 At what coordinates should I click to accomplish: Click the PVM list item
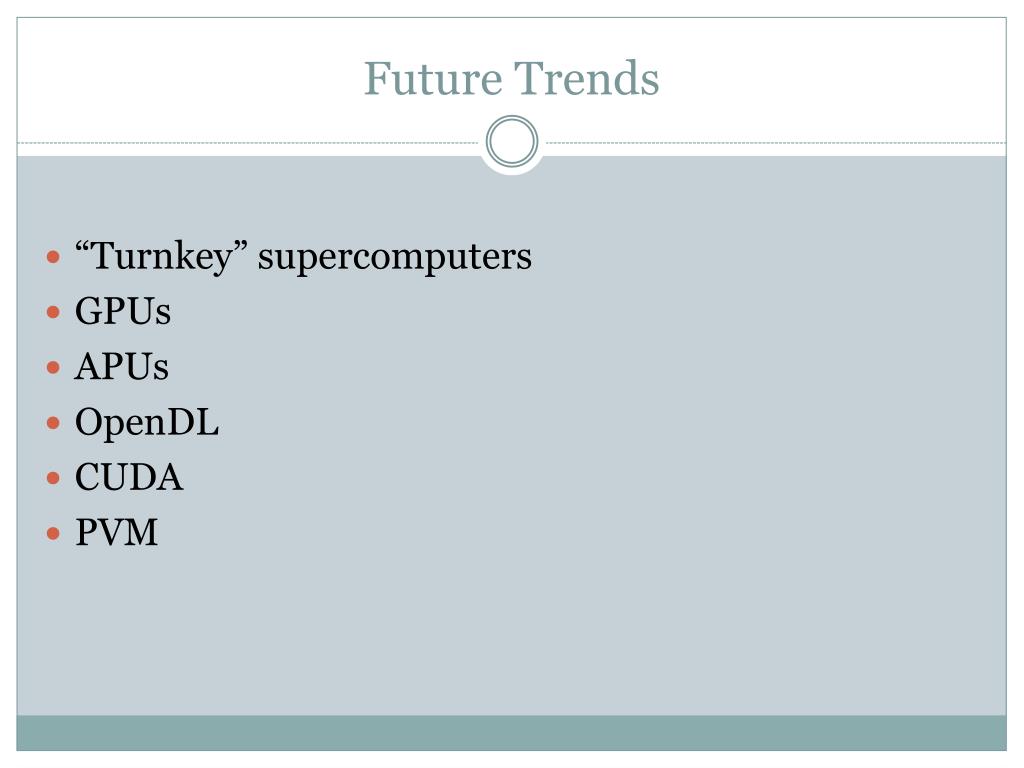coord(116,532)
